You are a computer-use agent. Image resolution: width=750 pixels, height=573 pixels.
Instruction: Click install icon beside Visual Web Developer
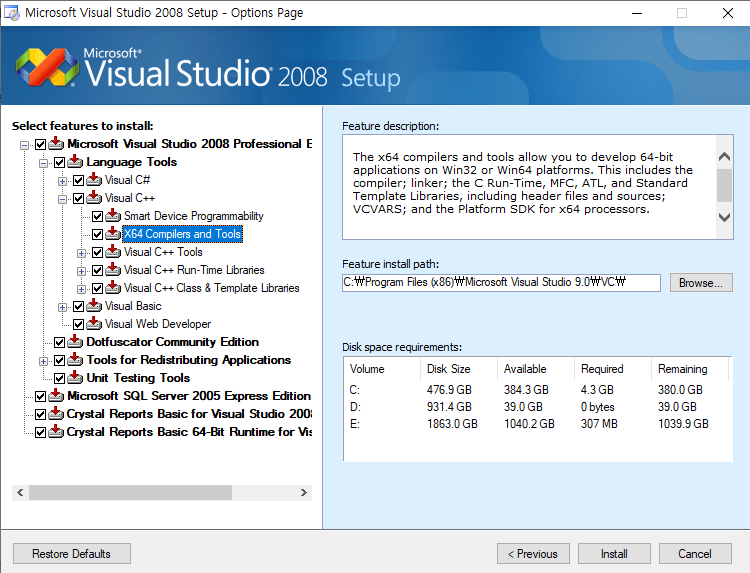(x=94, y=323)
